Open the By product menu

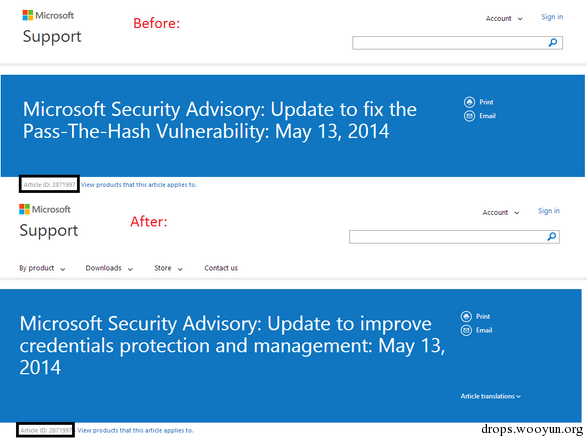[42, 268]
